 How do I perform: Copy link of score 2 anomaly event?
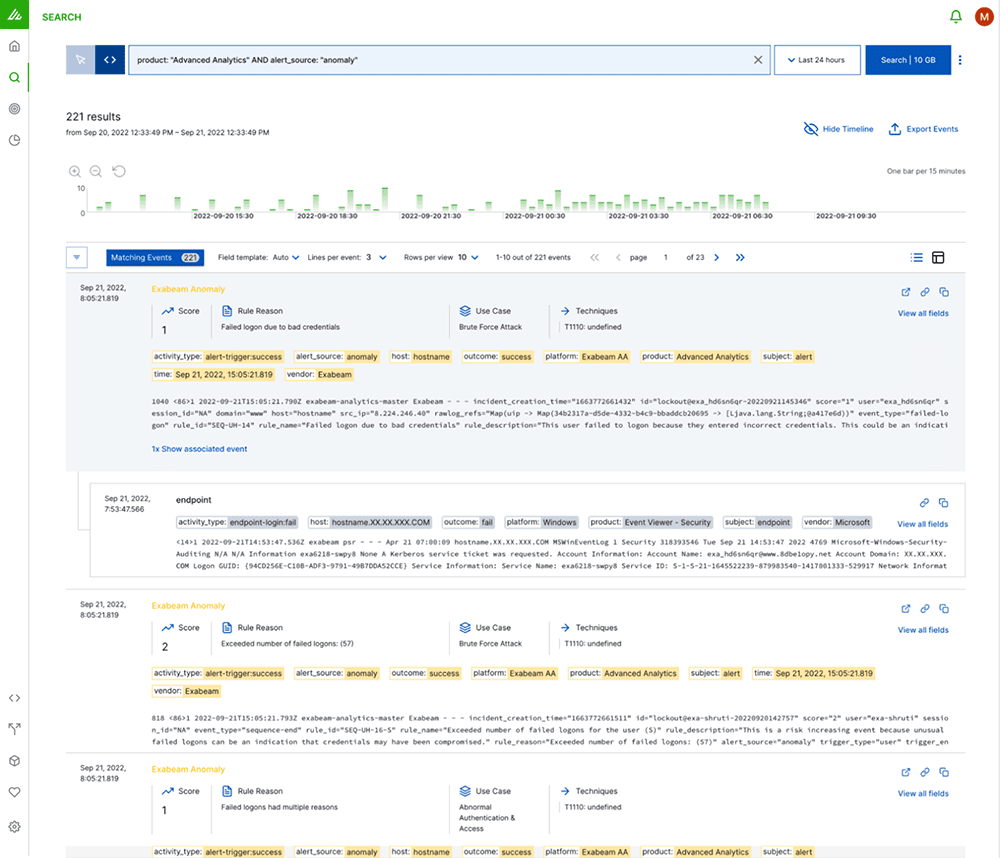[925, 609]
